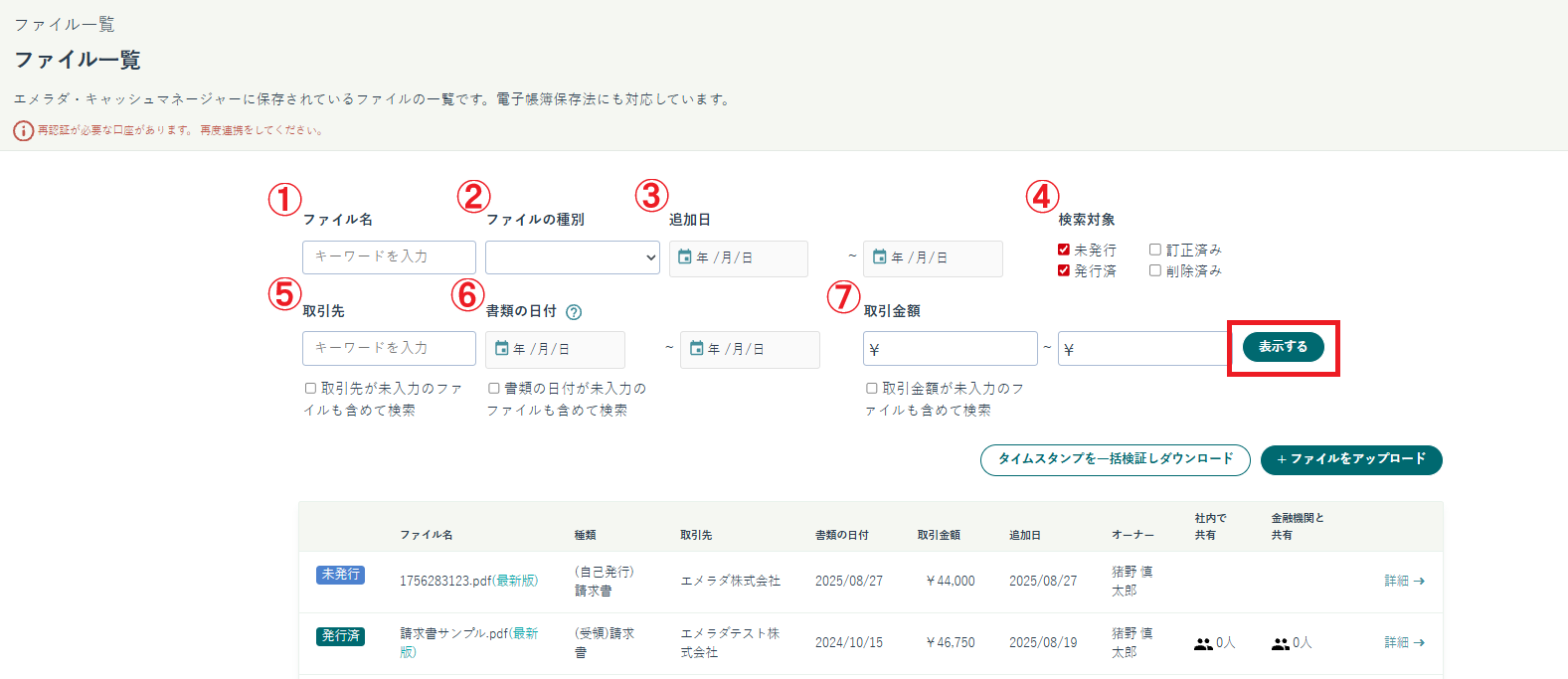Click the 未発行 status badge
Screen dimensions: 1568x679
pyautogui.click(x=341, y=575)
